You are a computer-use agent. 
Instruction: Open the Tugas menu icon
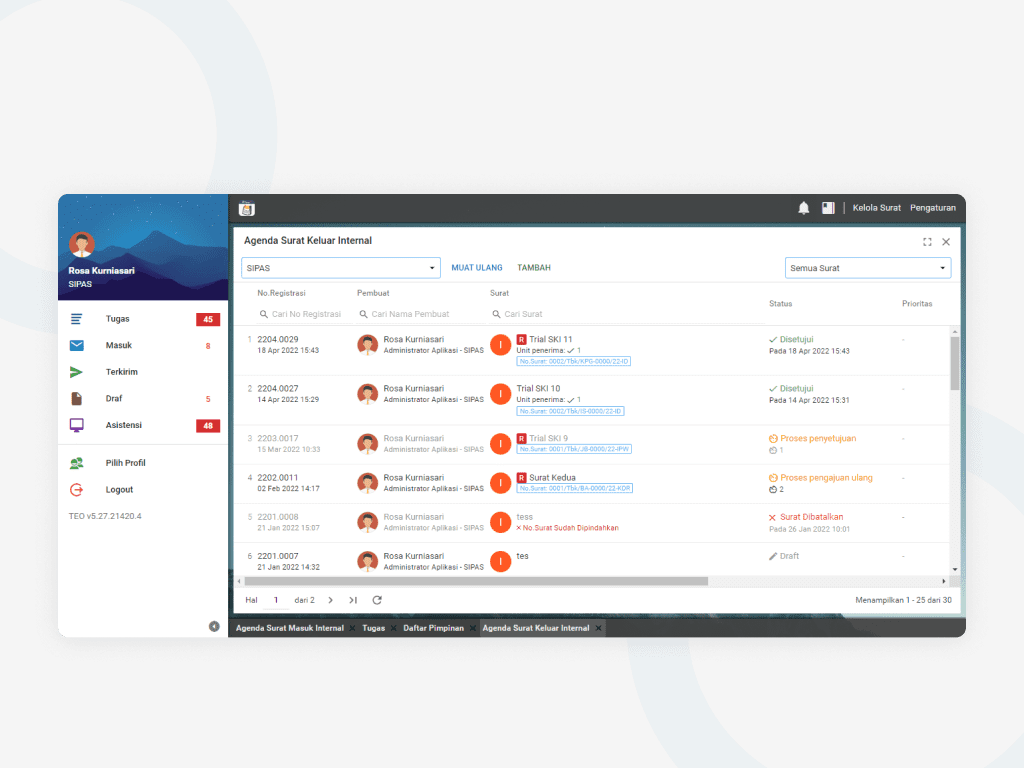point(76,319)
